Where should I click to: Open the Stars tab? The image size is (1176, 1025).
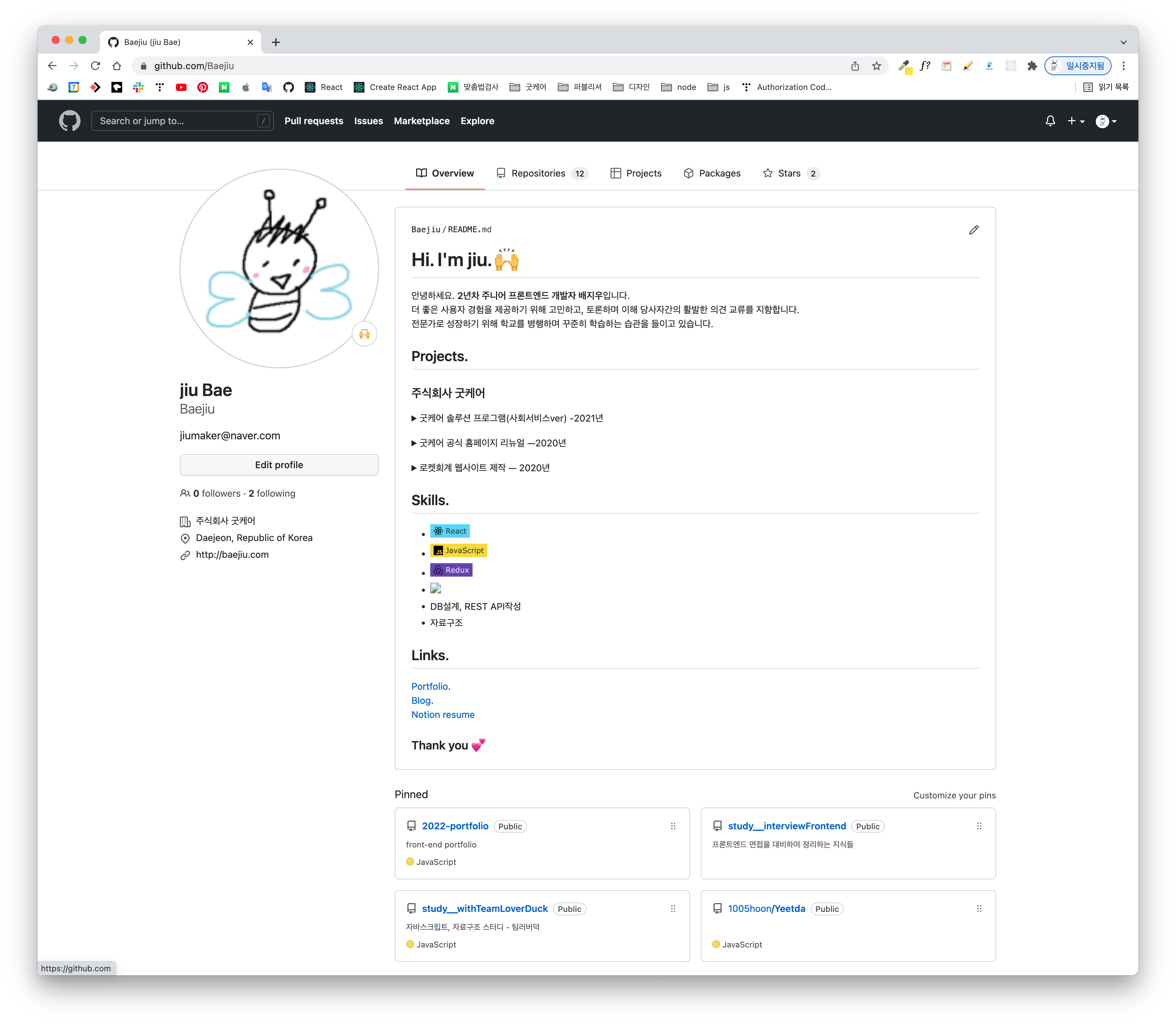pos(790,173)
